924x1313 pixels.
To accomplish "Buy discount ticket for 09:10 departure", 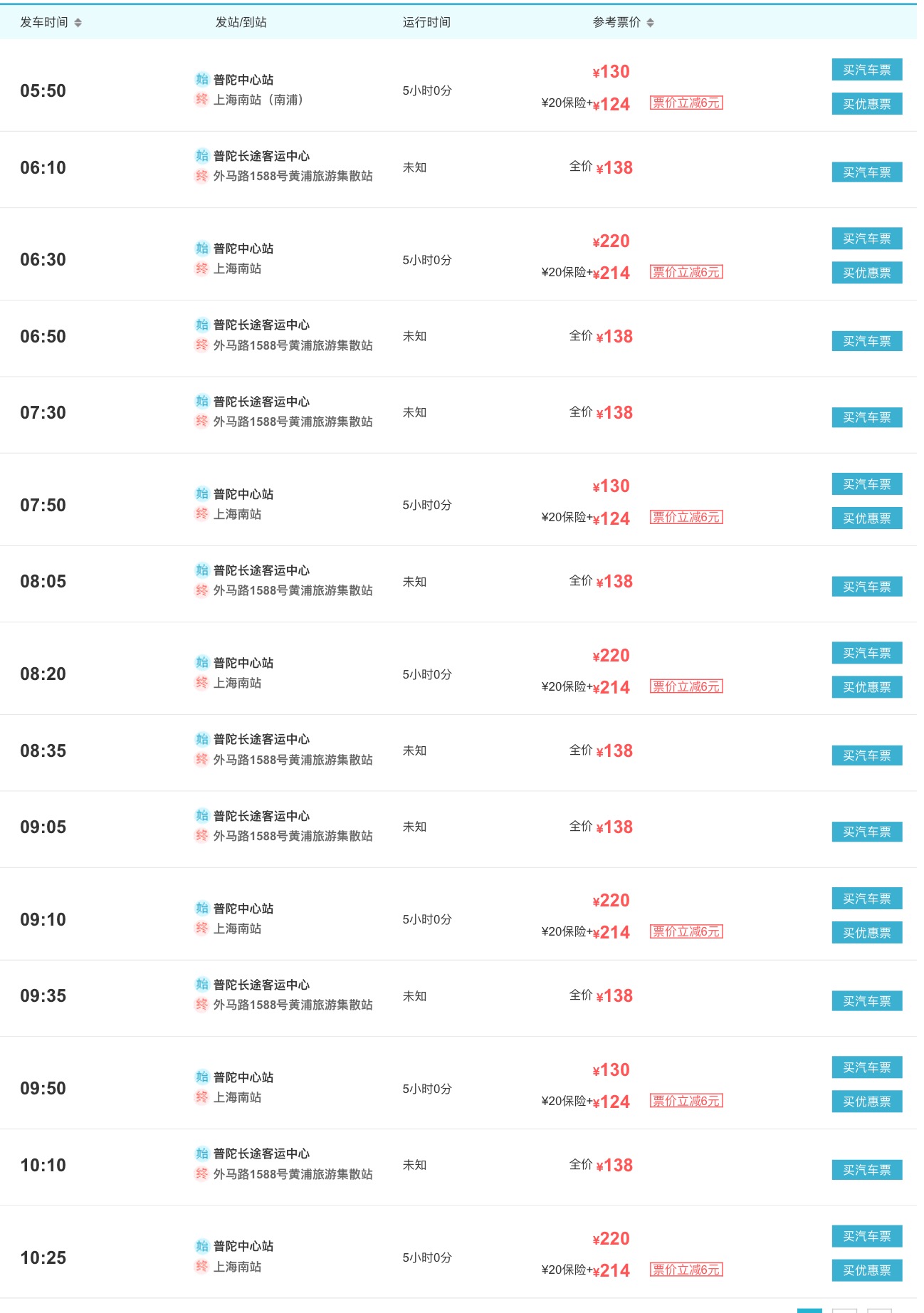I will pos(867,933).
